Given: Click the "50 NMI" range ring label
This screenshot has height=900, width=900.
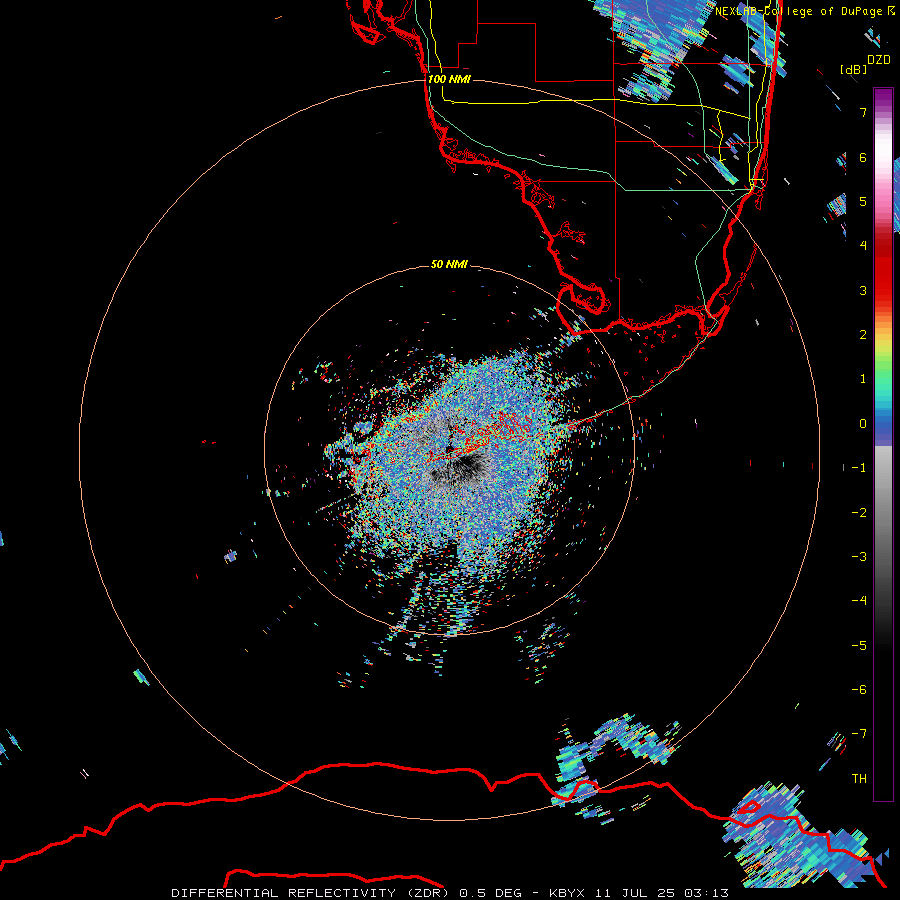Looking at the screenshot, I should point(449,264).
